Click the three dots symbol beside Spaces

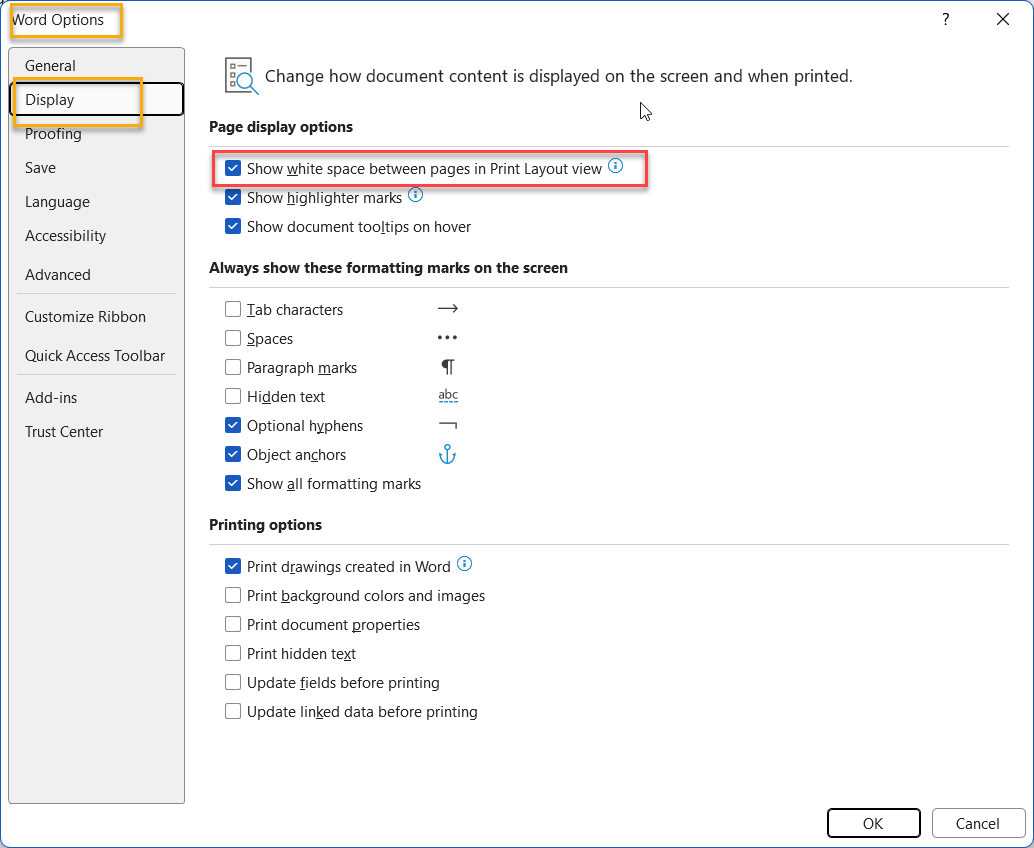tap(447, 338)
